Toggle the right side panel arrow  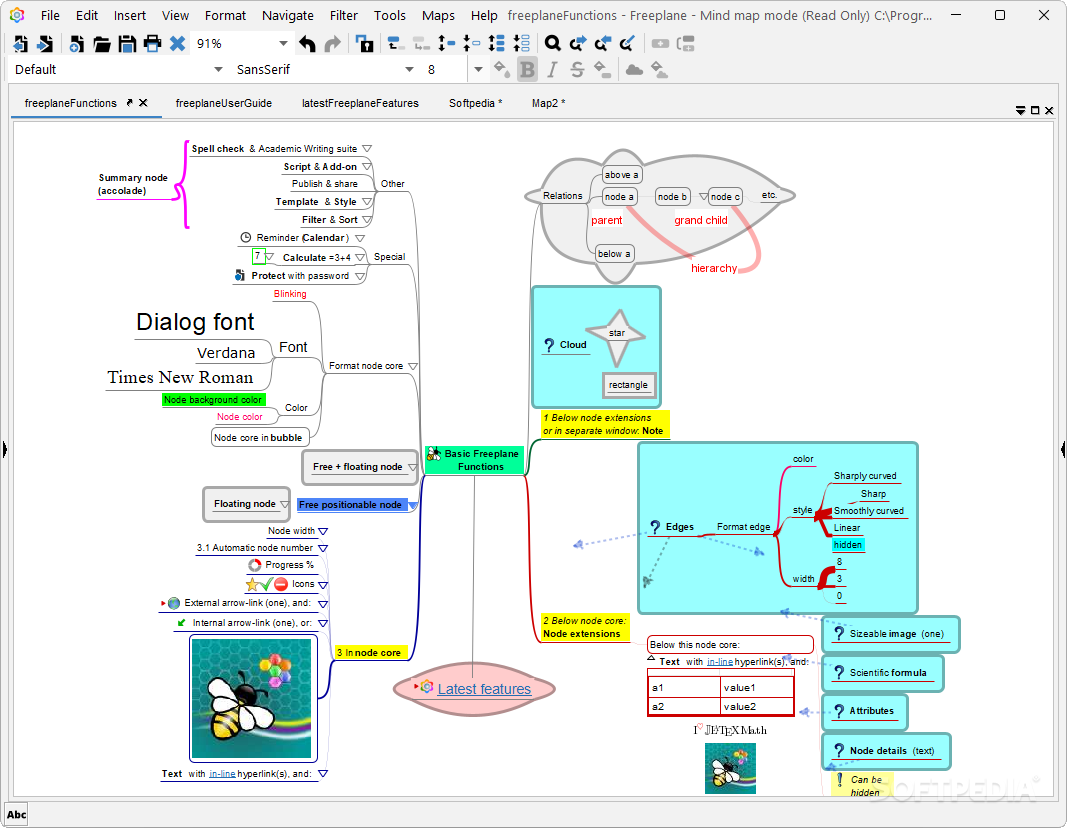click(x=1063, y=449)
